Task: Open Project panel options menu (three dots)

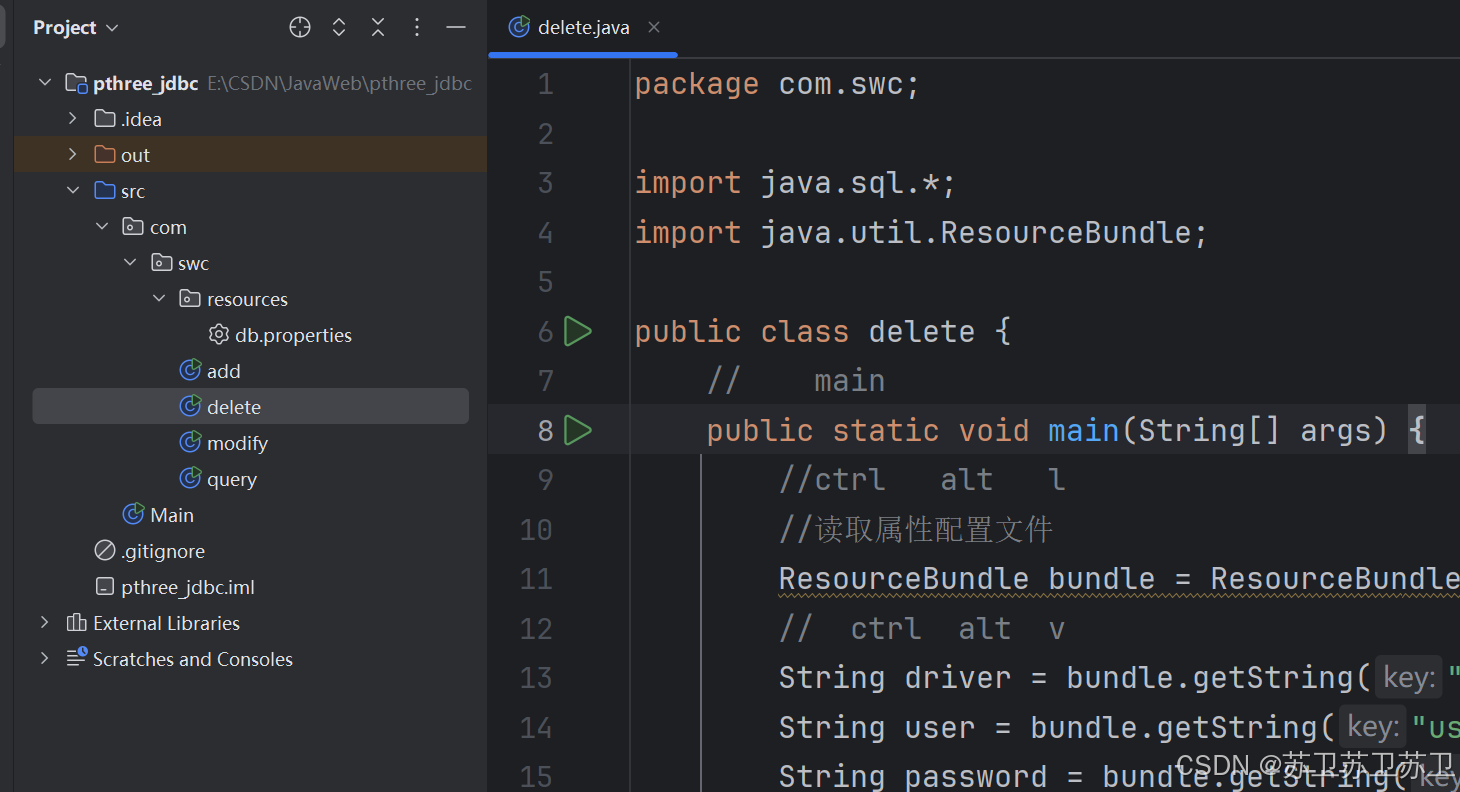Action: point(417,27)
